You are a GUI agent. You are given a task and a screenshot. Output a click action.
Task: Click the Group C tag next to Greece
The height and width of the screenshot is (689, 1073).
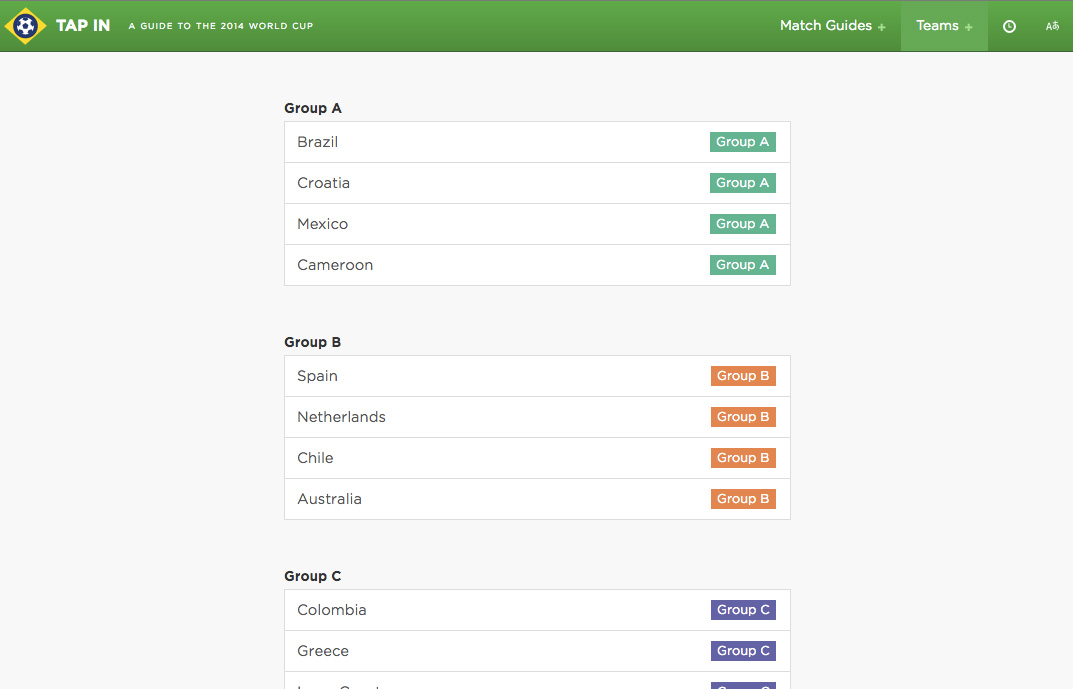[743, 651]
